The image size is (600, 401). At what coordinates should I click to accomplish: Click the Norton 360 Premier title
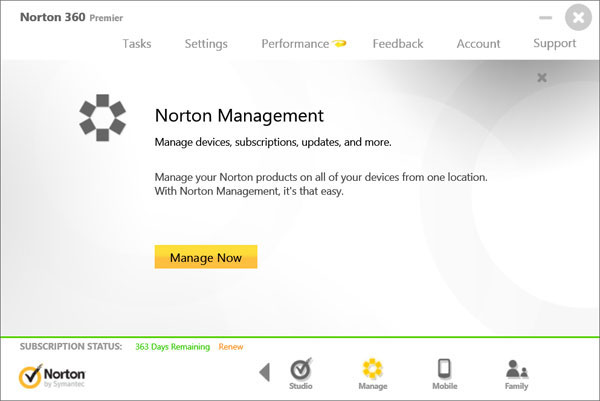click(x=72, y=17)
